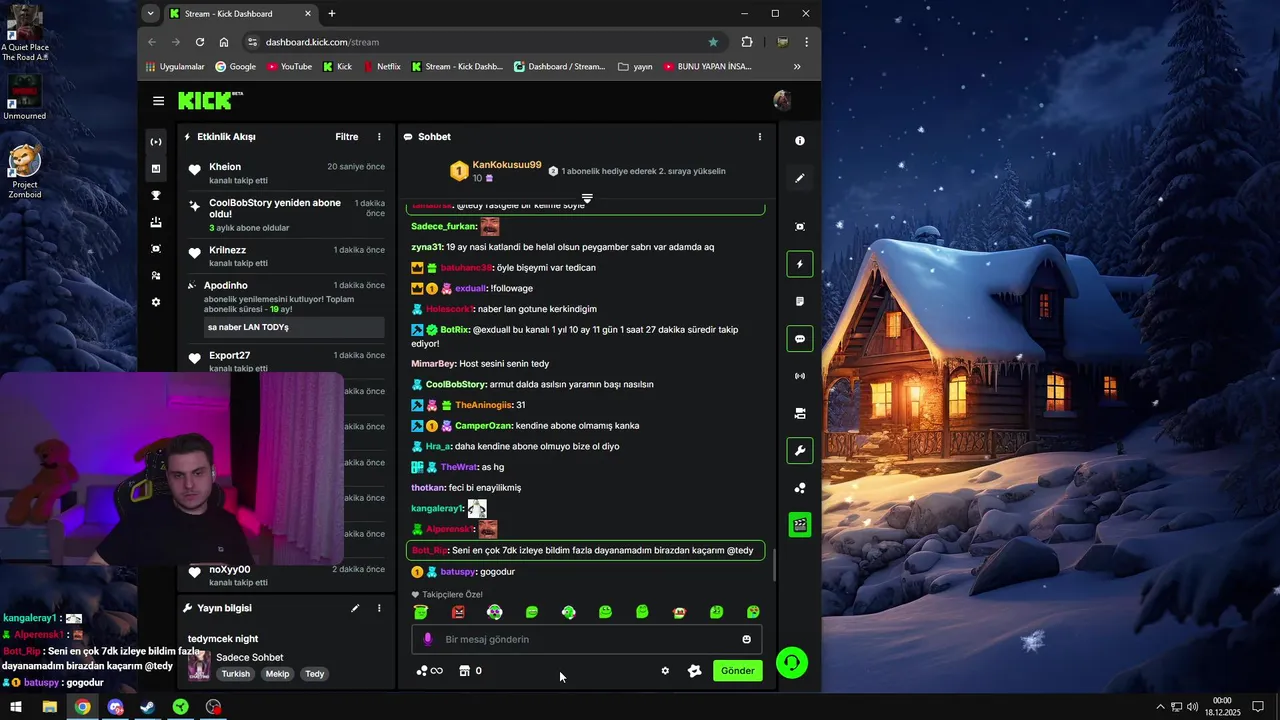
Task: Insert the halo green emote
Action: [x=421, y=612]
